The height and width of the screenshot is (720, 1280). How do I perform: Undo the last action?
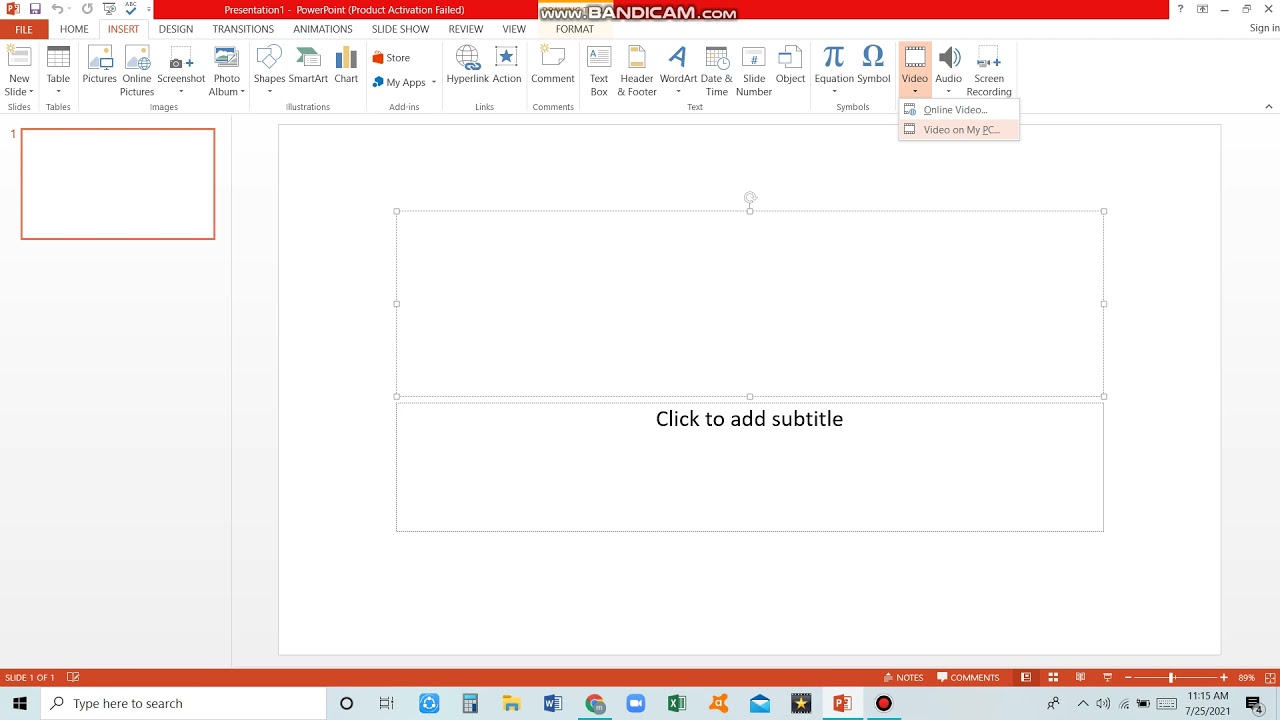point(57,9)
